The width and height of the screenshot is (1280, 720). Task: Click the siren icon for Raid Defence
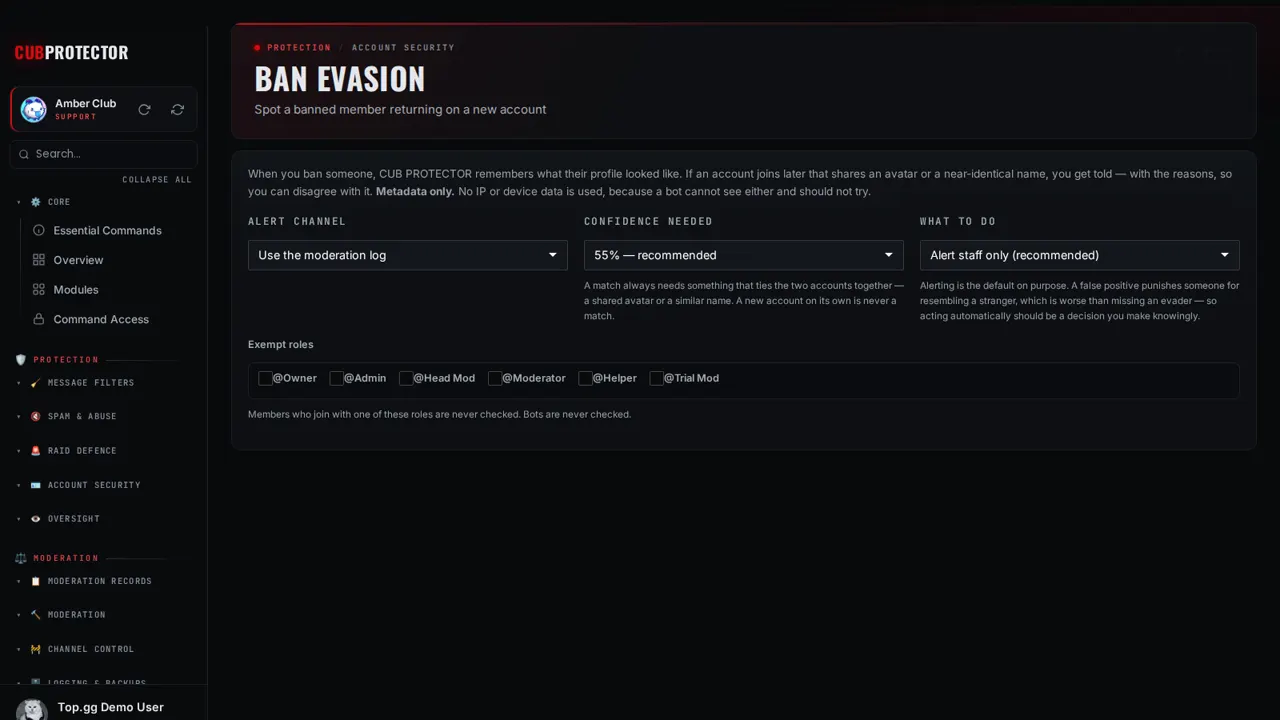pos(36,451)
